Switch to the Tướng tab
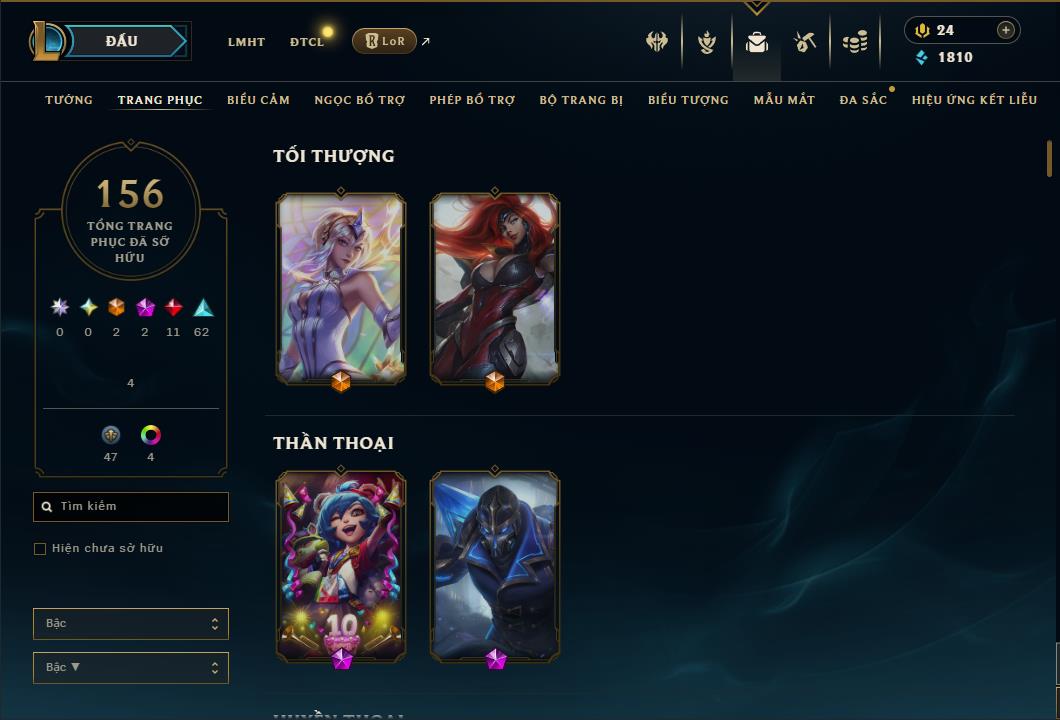 click(x=69, y=100)
